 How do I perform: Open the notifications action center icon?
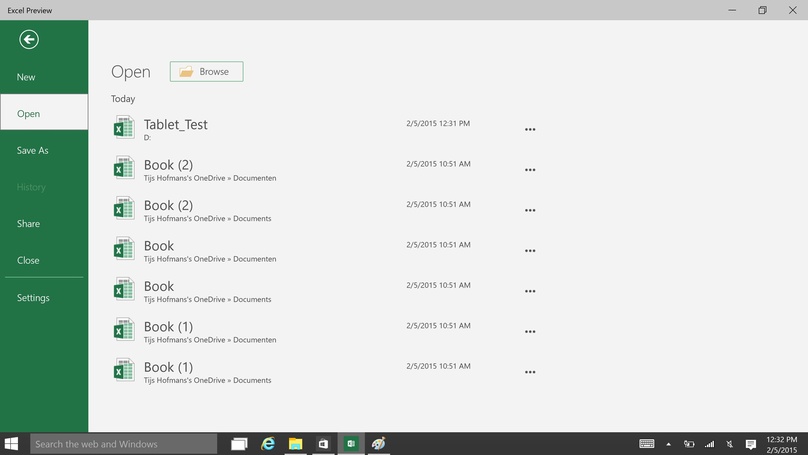tap(751, 444)
